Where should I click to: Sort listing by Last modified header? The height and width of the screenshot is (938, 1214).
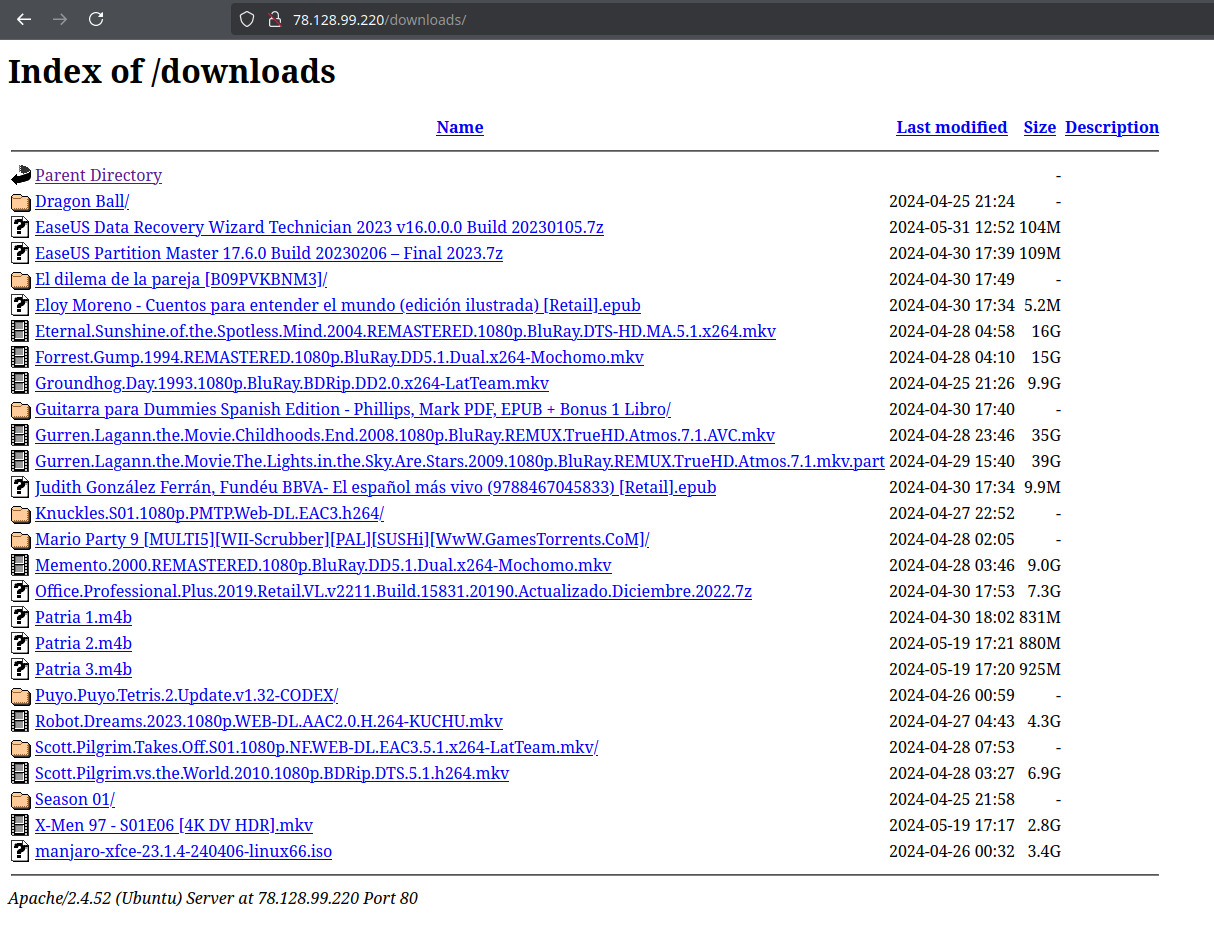(951, 127)
